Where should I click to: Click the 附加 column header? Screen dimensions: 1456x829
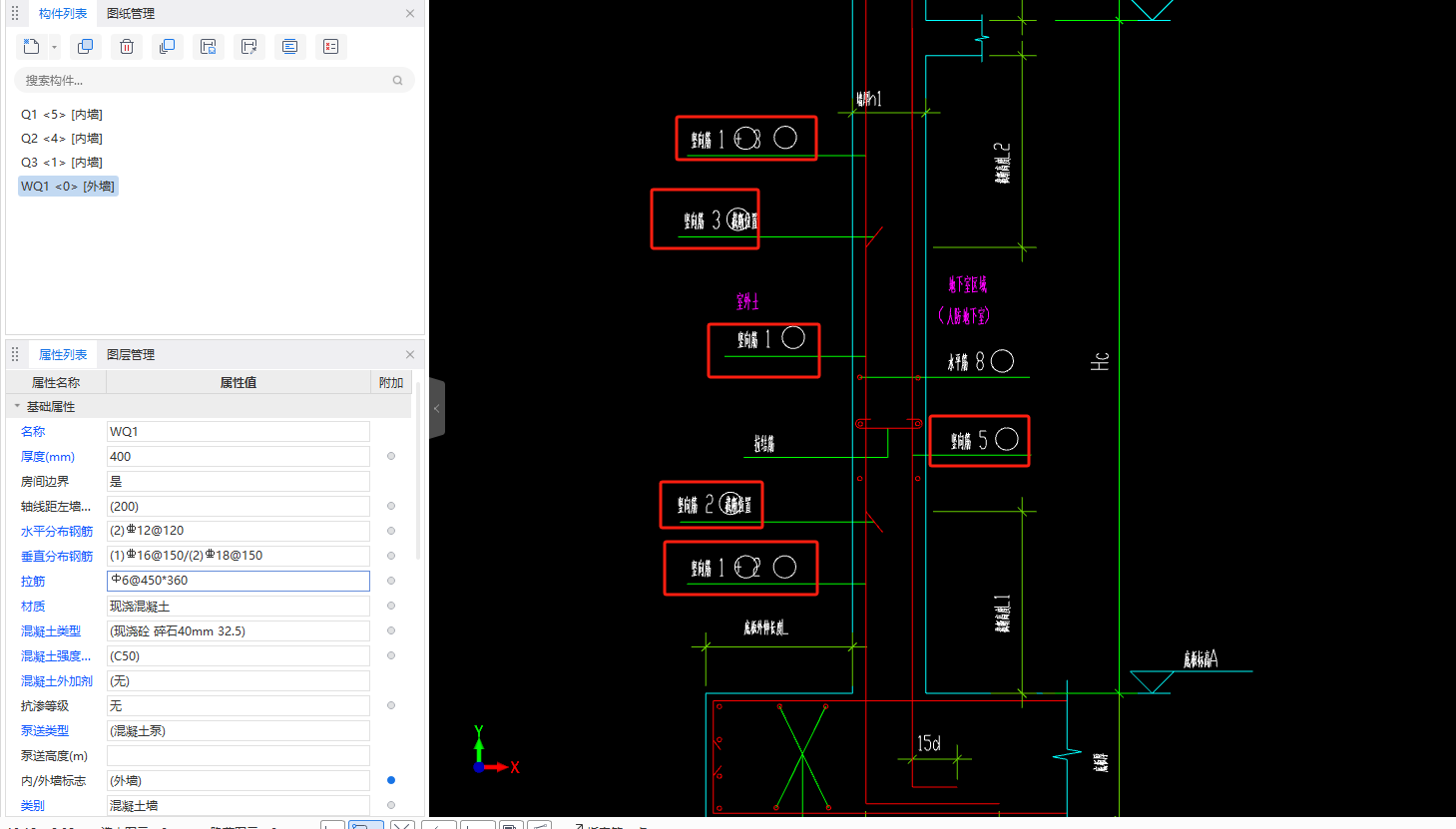click(391, 382)
